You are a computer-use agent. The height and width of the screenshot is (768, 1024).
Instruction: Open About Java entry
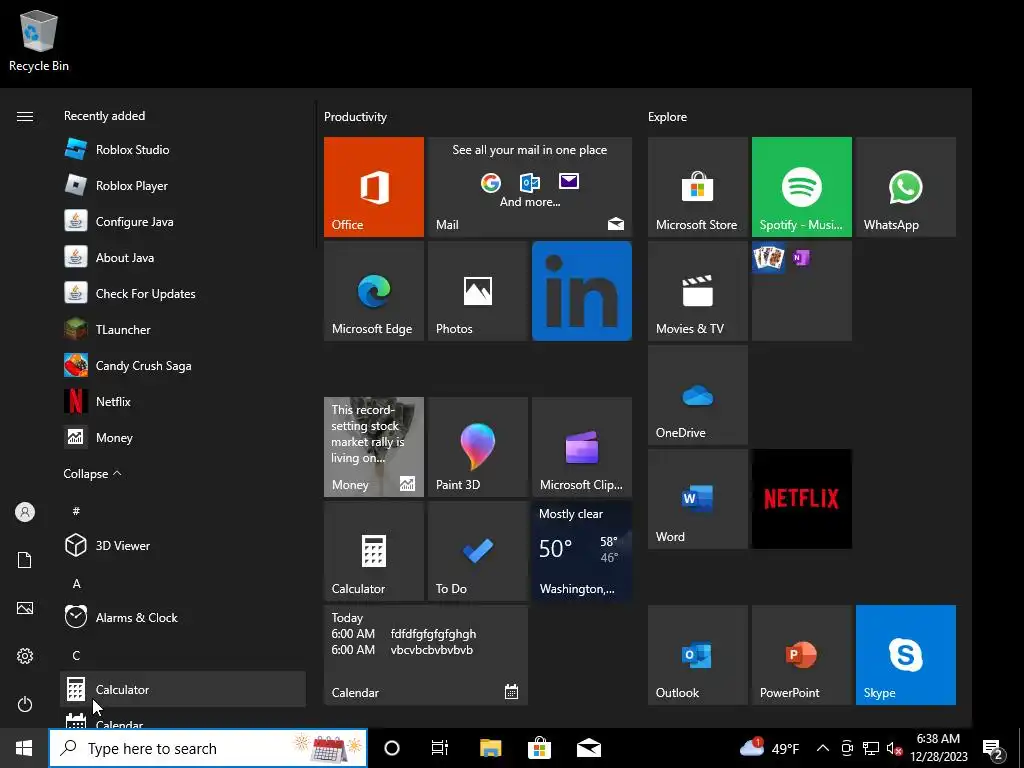pos(183,257)
